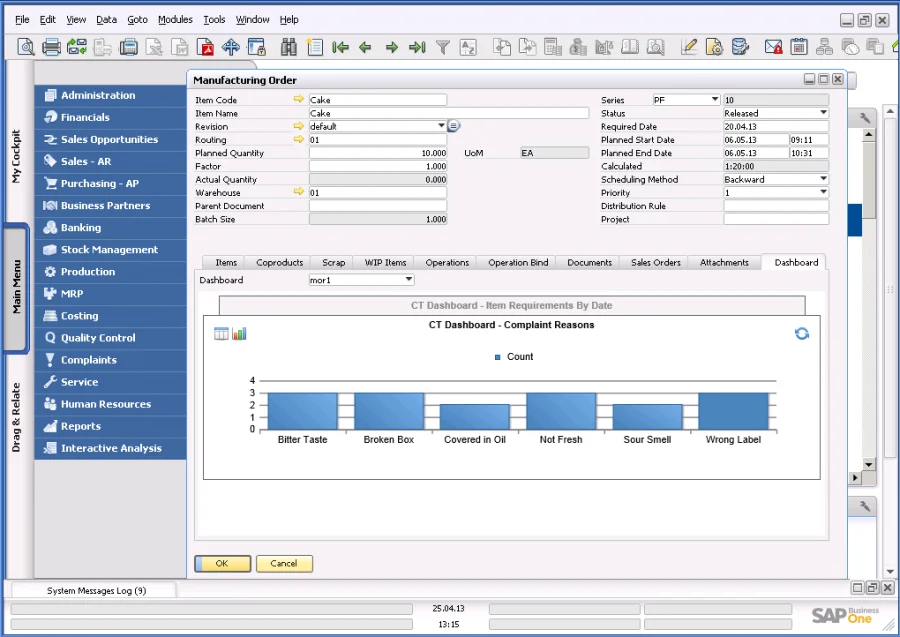Viewport: 900px width, 637px height.
Task: Open the Calendar toolbar icon
Action: [x=798, y=47]
